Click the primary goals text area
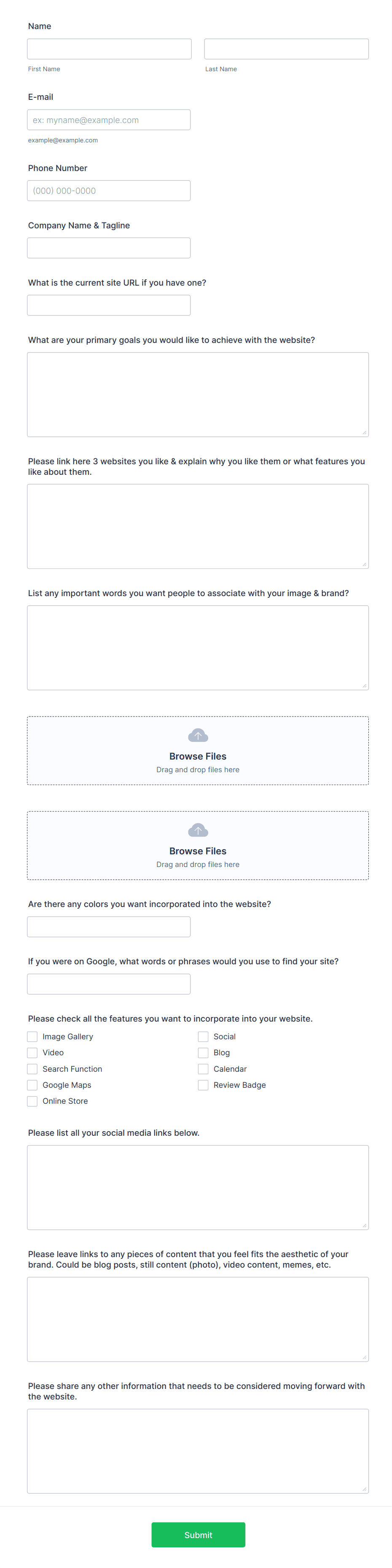This screenshot has width=392, height=1568. [198, 394]
